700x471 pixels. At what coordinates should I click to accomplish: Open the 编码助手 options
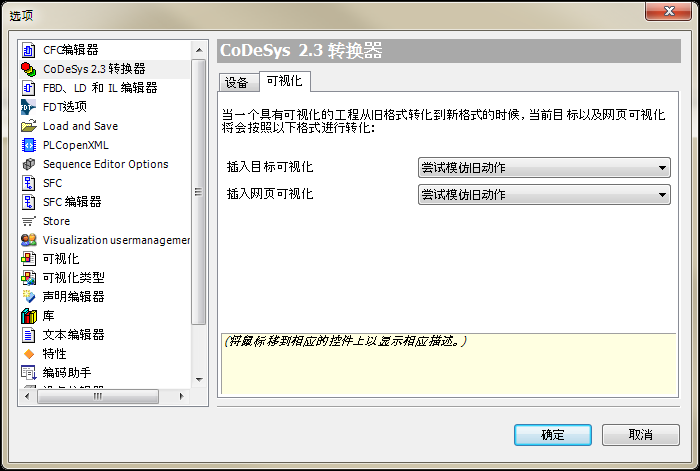click(x=67, y=372)
